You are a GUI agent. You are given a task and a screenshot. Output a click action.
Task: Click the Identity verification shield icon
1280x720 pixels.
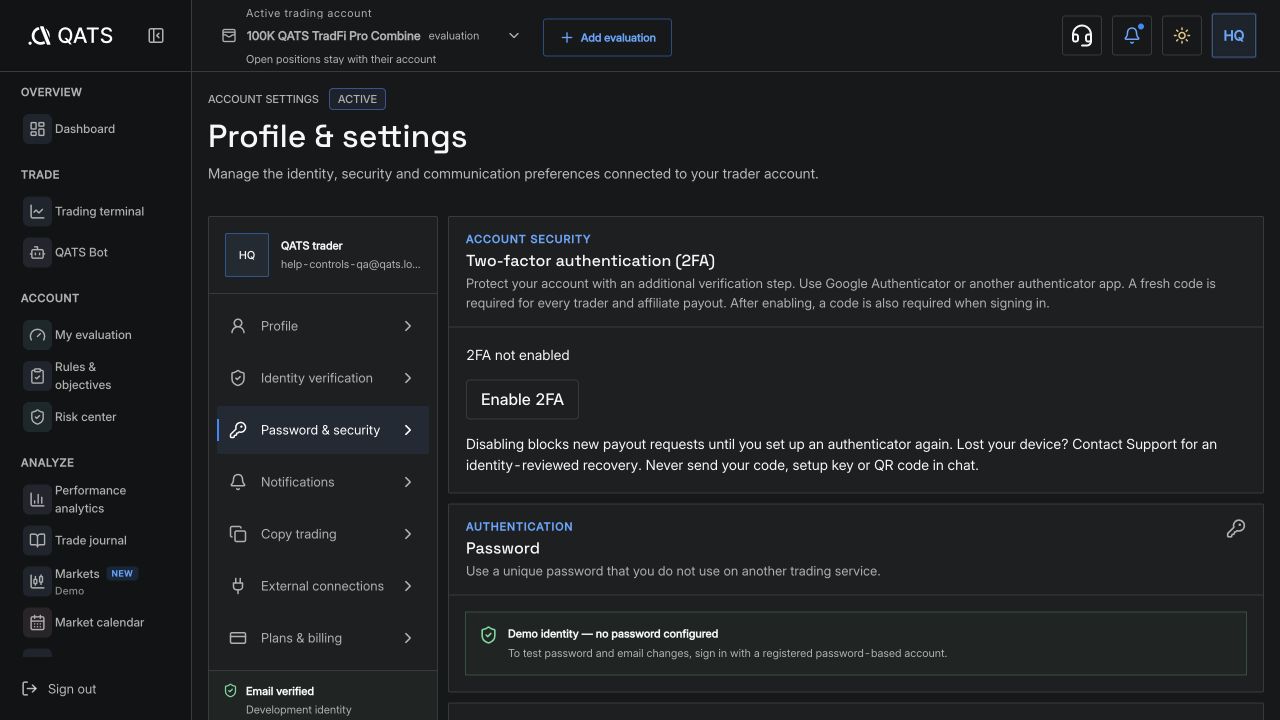(238, 378)
